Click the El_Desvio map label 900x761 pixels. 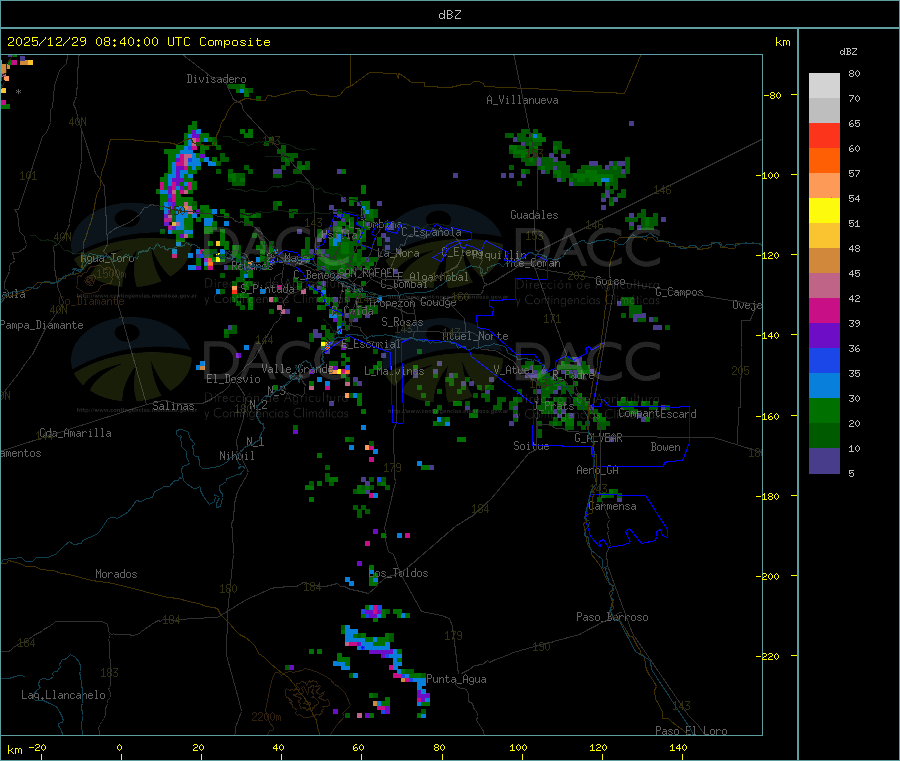pyautogui.click(x=234, y=379)
